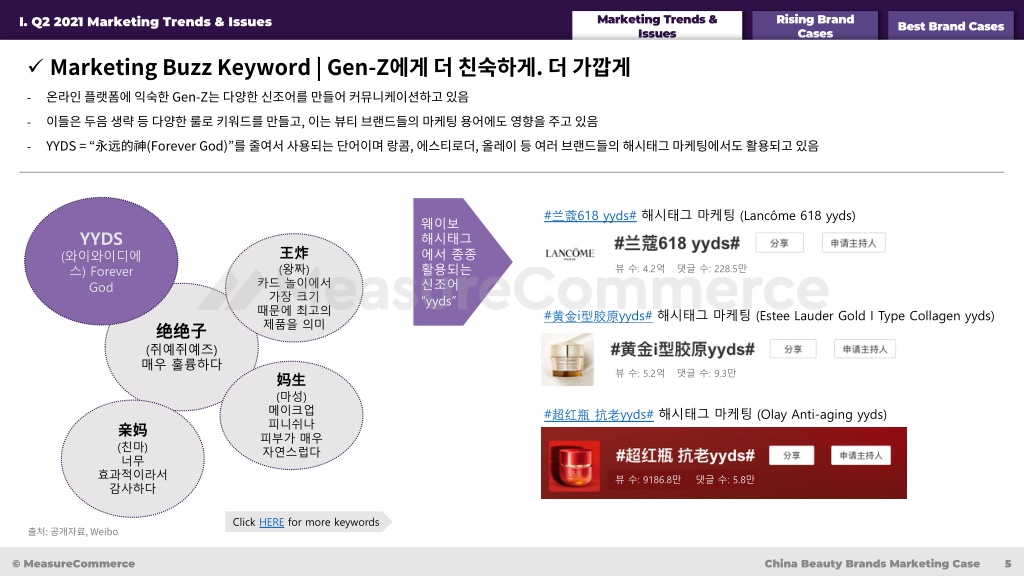Screen dimensions: 1024x576
Task: Click header text 'I. Q2 2021 Marketing Trends & Issues'
Action: [145, 22]
